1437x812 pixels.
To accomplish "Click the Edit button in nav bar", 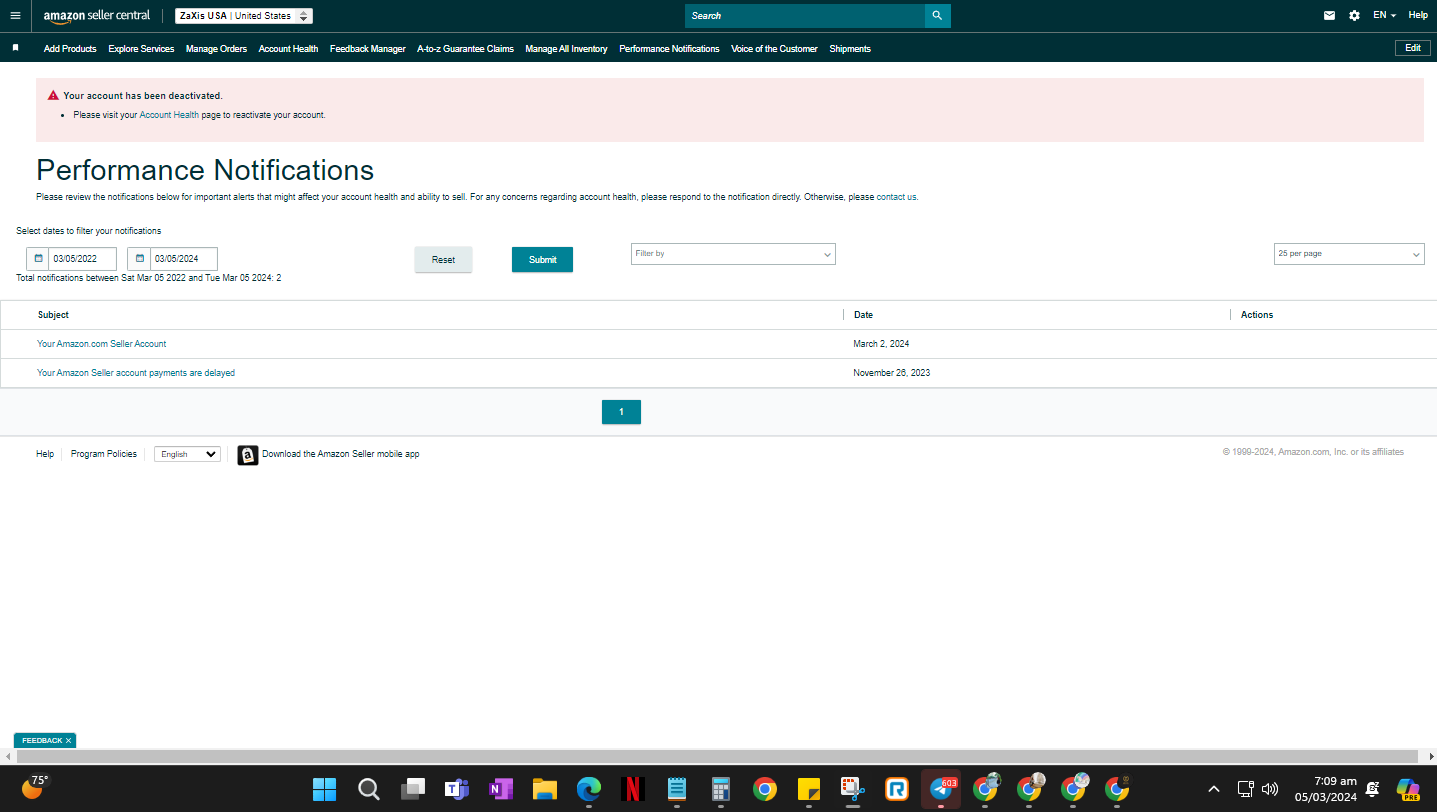I will coord(1412,48).
